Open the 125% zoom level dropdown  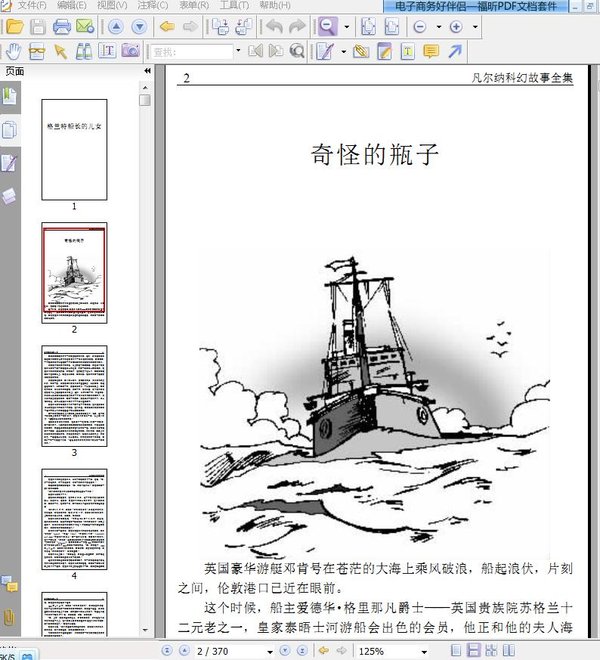pyautogui.click(x=424, y=652)
